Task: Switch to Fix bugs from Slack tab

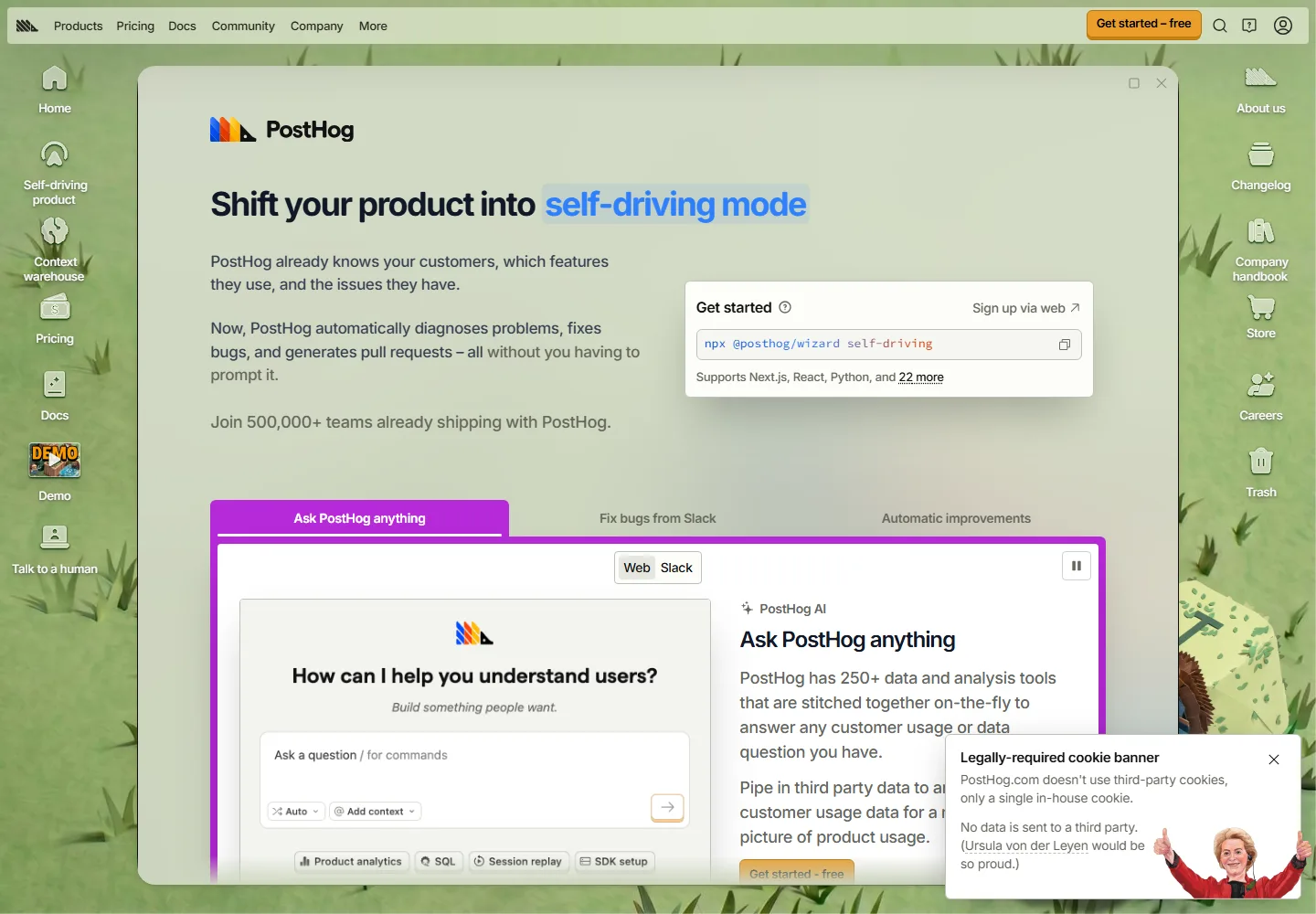Action: coord(658,518)
